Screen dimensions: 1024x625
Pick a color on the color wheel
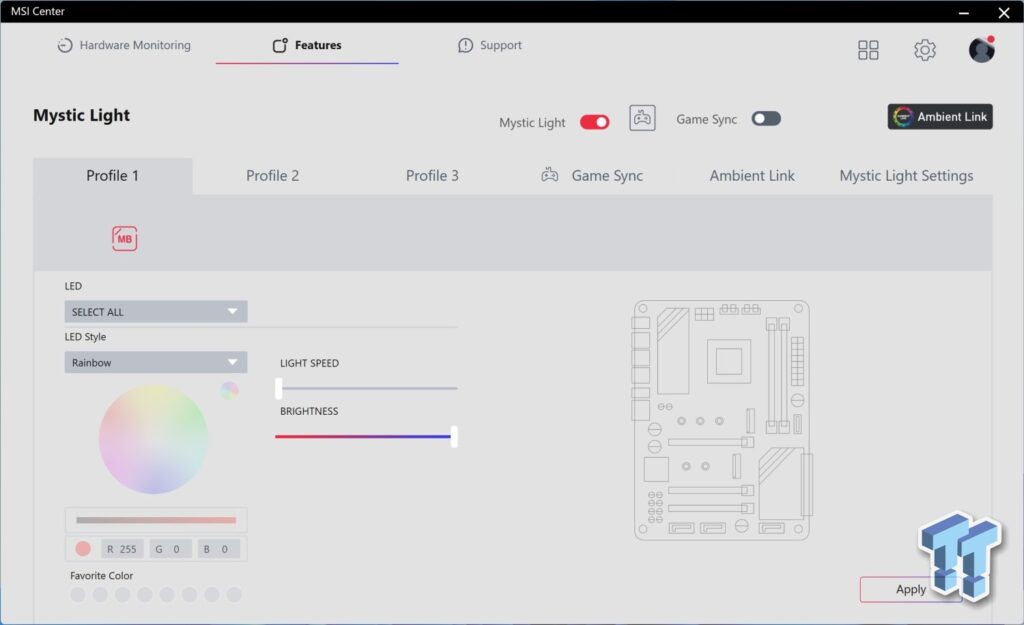pos(153,439)
